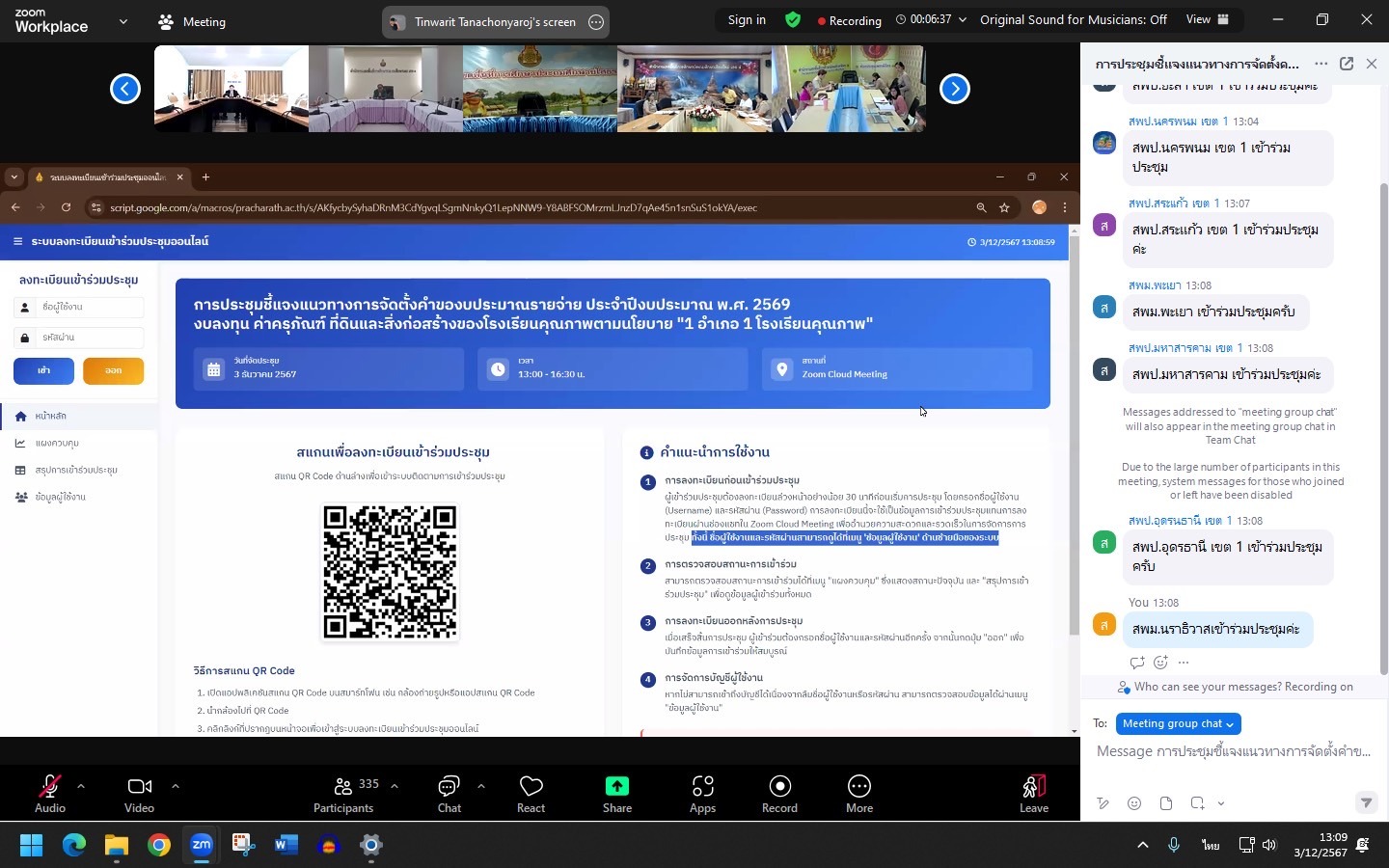Close the chat panel

coord(1372,64)
